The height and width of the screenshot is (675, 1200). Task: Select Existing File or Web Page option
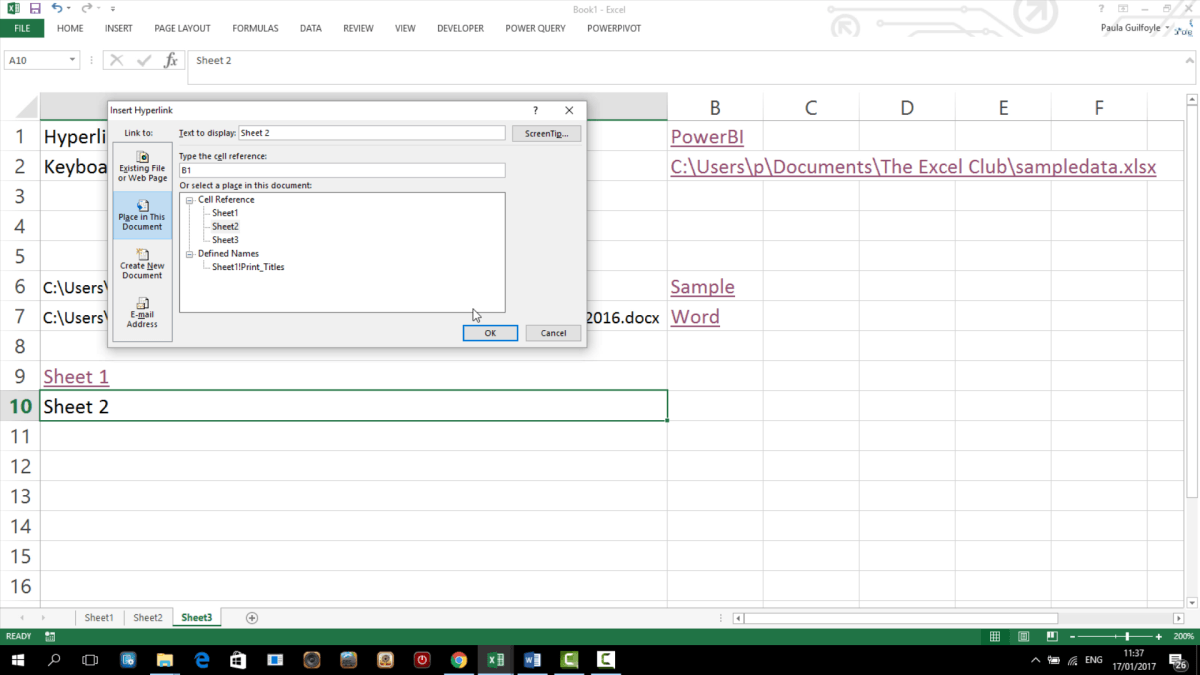pos(142,167)
